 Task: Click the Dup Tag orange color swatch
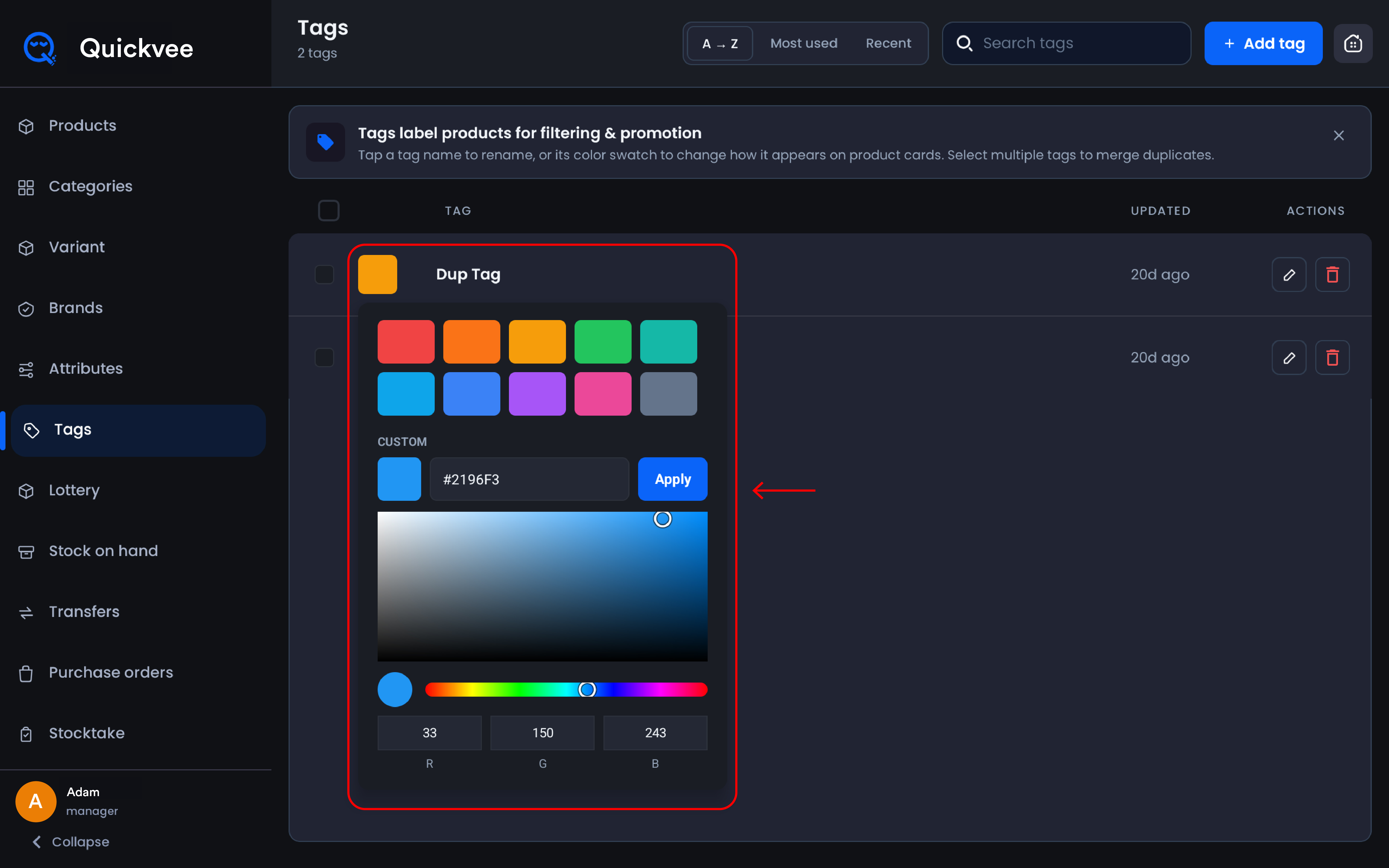[x=378, y=274]
